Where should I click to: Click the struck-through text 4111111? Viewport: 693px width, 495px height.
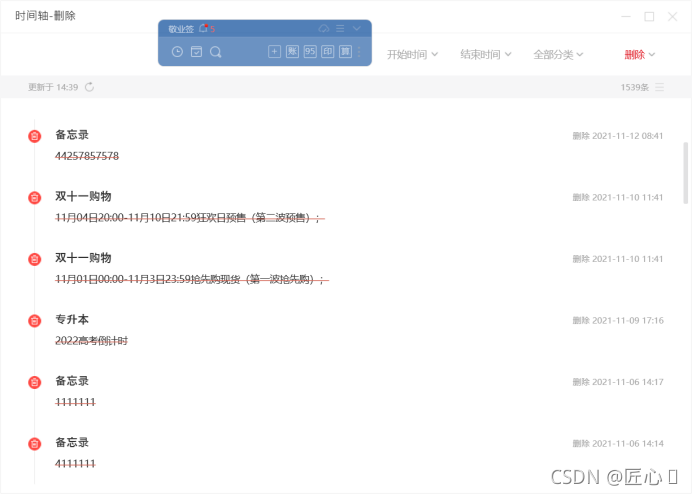(x=75, y=464)
